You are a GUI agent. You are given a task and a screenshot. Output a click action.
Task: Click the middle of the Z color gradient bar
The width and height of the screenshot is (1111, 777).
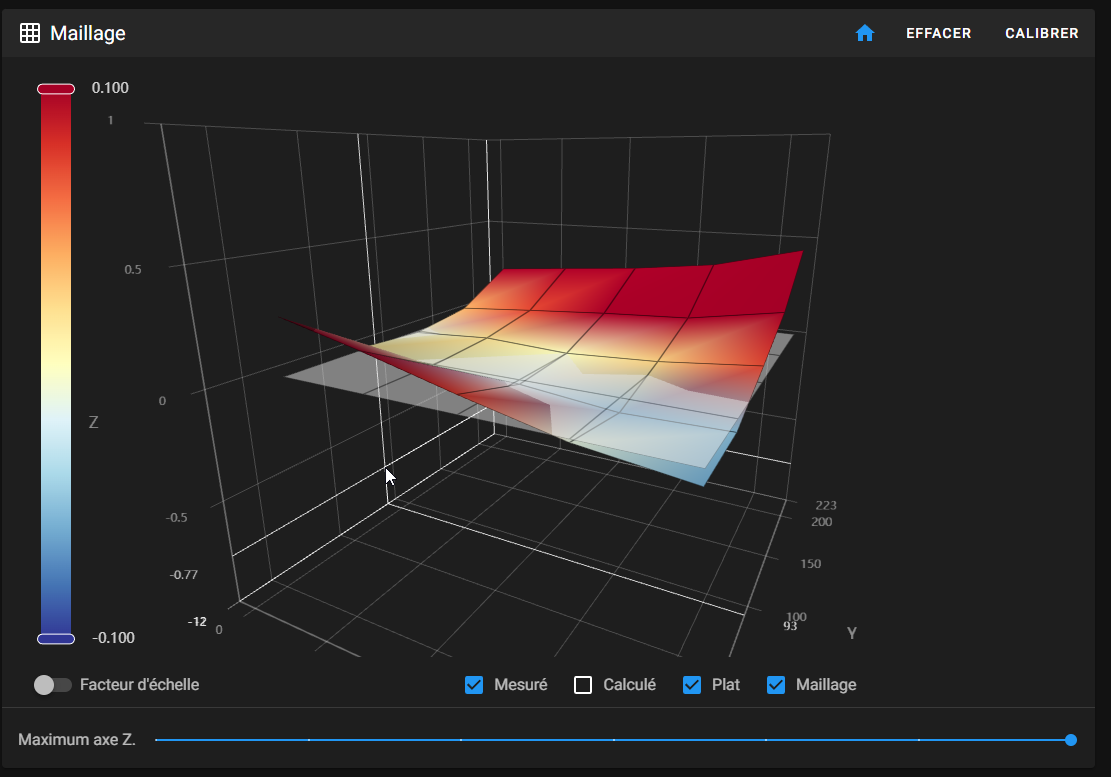pyautogui.click(x=56, y=364)
